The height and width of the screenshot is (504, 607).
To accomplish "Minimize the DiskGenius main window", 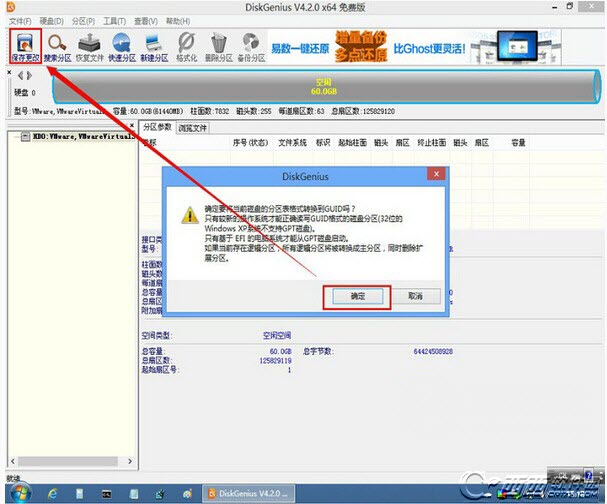I will click(554, 7).
